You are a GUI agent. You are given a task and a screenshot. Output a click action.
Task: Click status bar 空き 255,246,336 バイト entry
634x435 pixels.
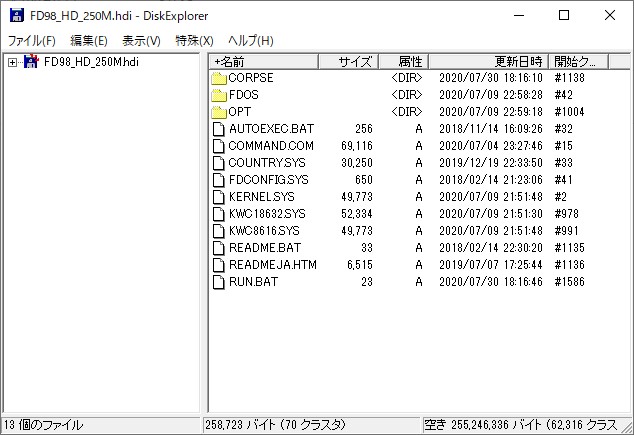(521, 425)
